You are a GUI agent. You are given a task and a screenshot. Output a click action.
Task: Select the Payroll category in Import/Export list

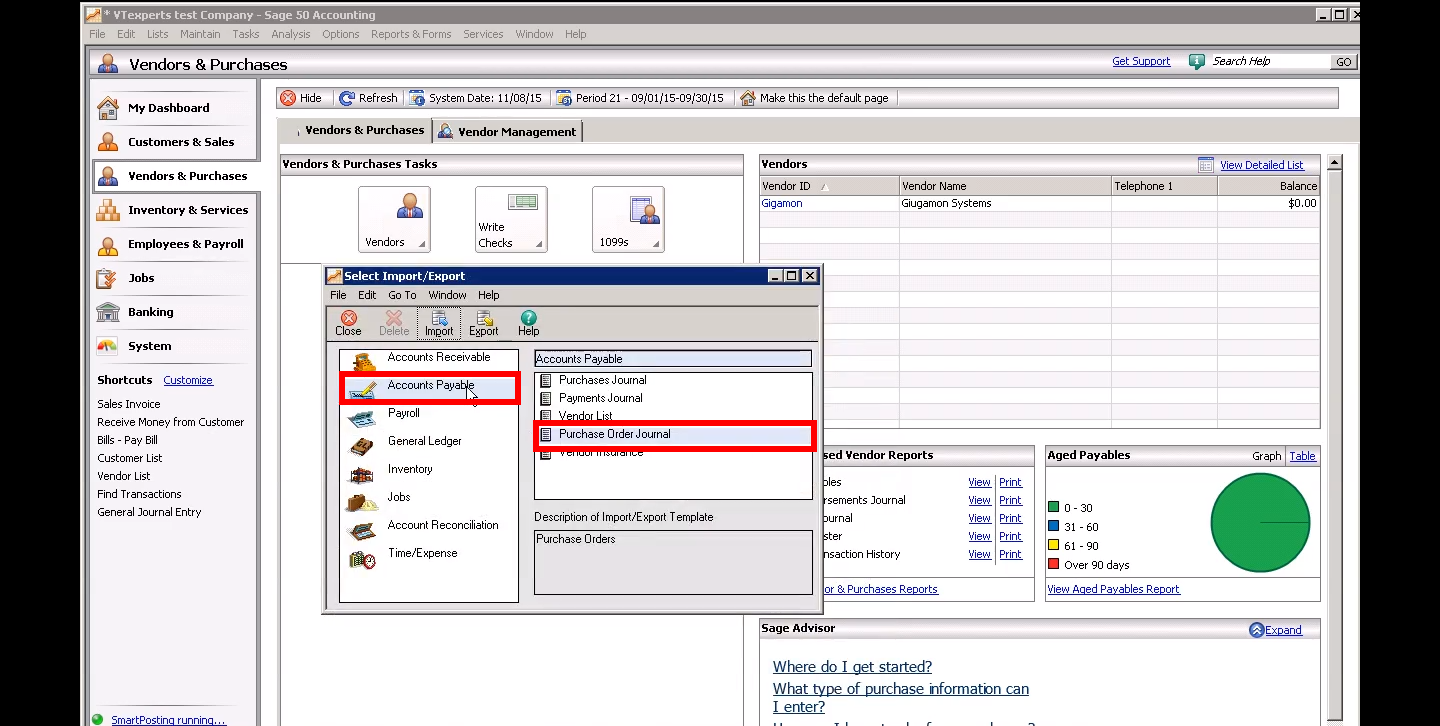coord(404,413)
